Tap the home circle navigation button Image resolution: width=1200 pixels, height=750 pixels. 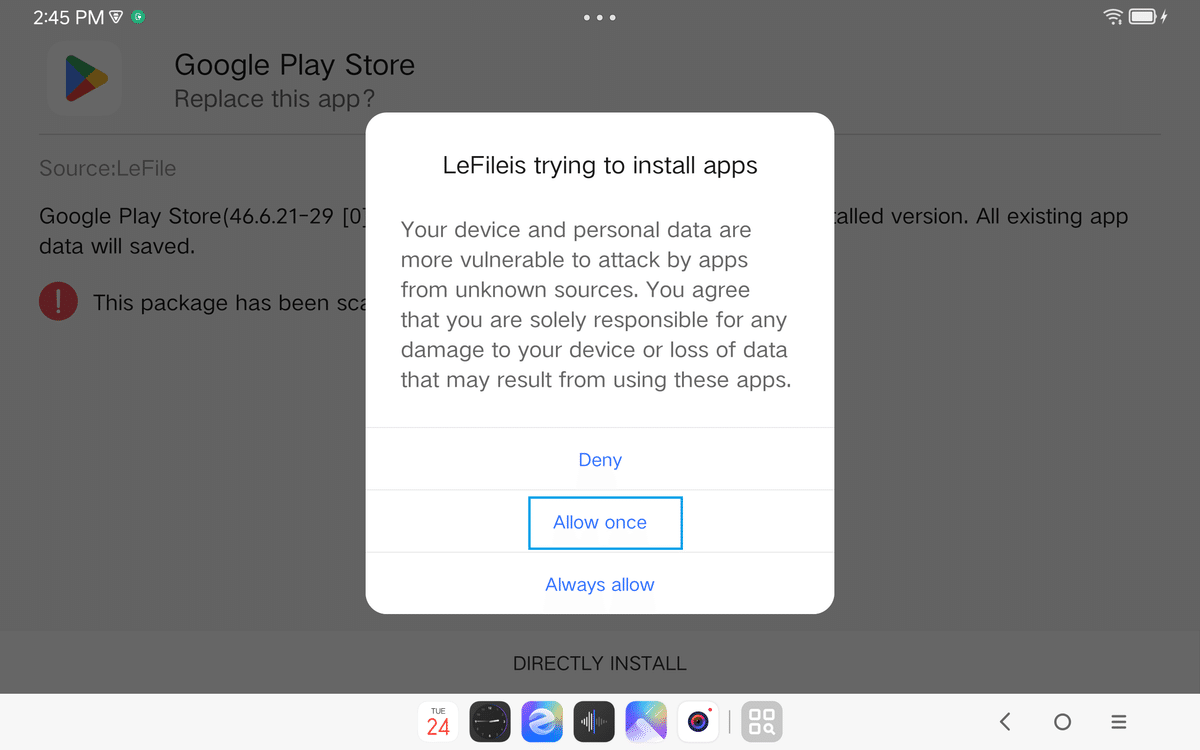[1062, 721]
